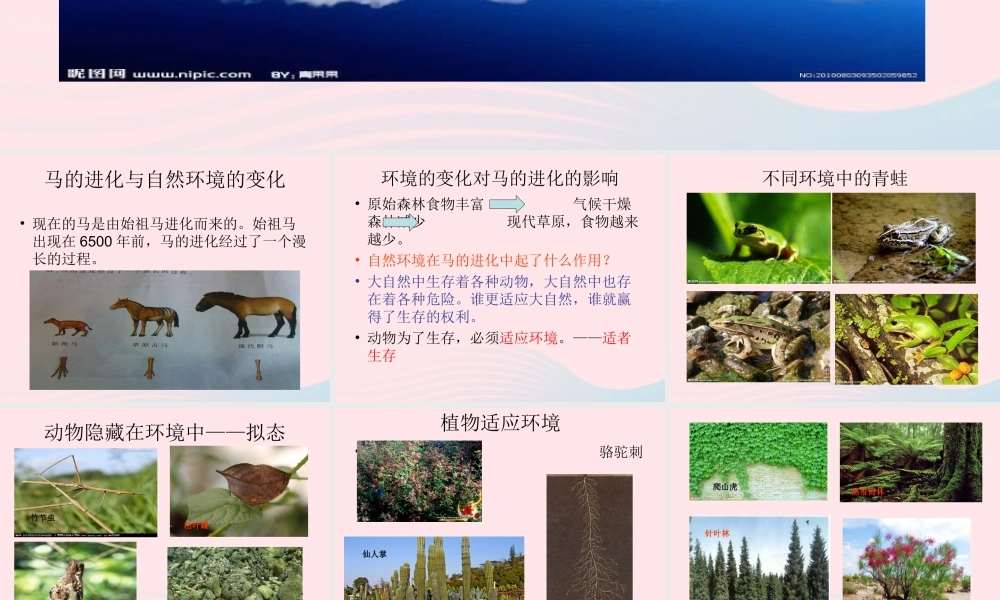Click the arrow after 原始森林食物丰富
The height and width of the screenshot is (600, 1000).
click(507, 204)
